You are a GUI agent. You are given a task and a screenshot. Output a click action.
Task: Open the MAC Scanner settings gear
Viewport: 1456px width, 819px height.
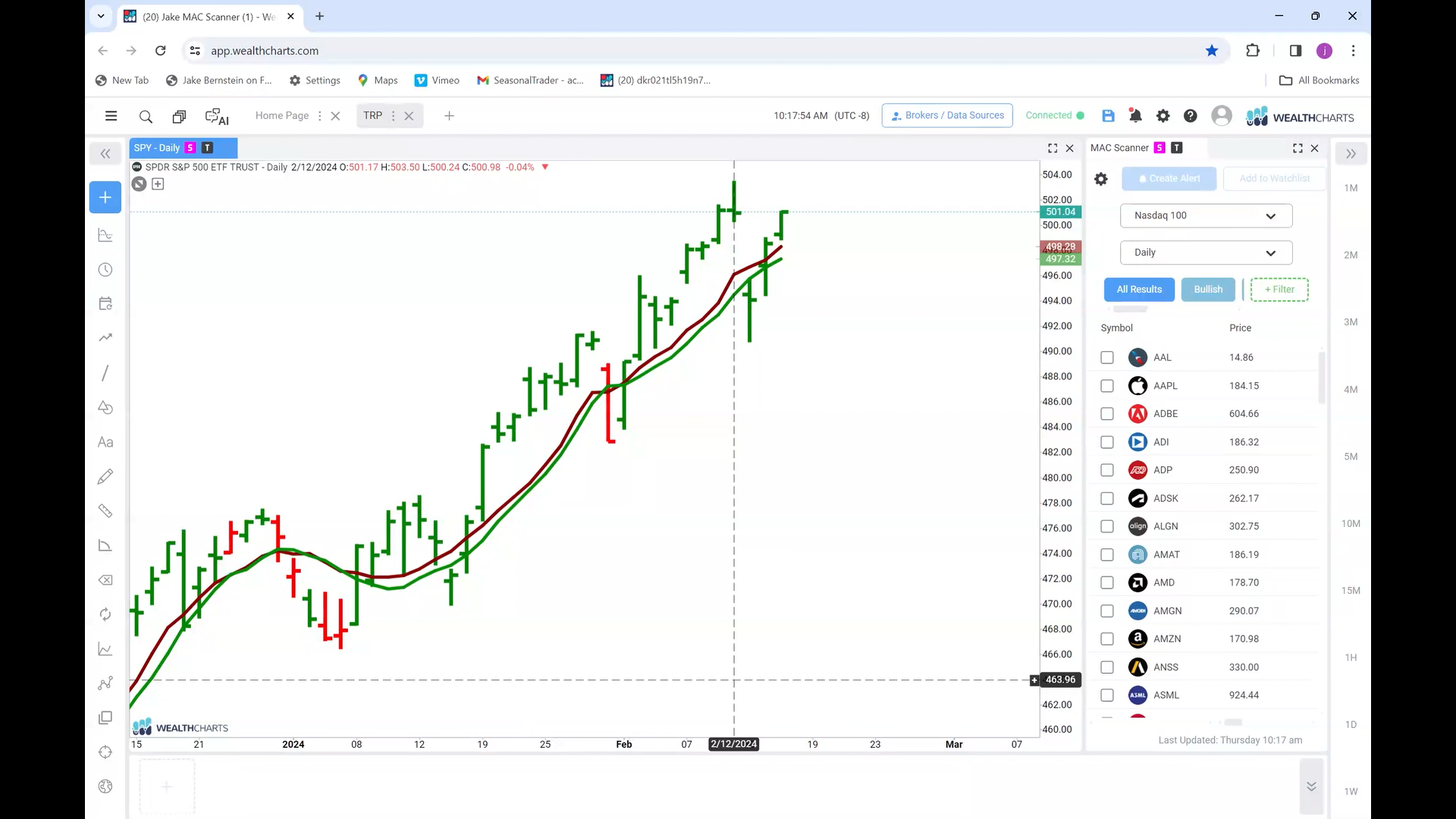click(1101, 179)
